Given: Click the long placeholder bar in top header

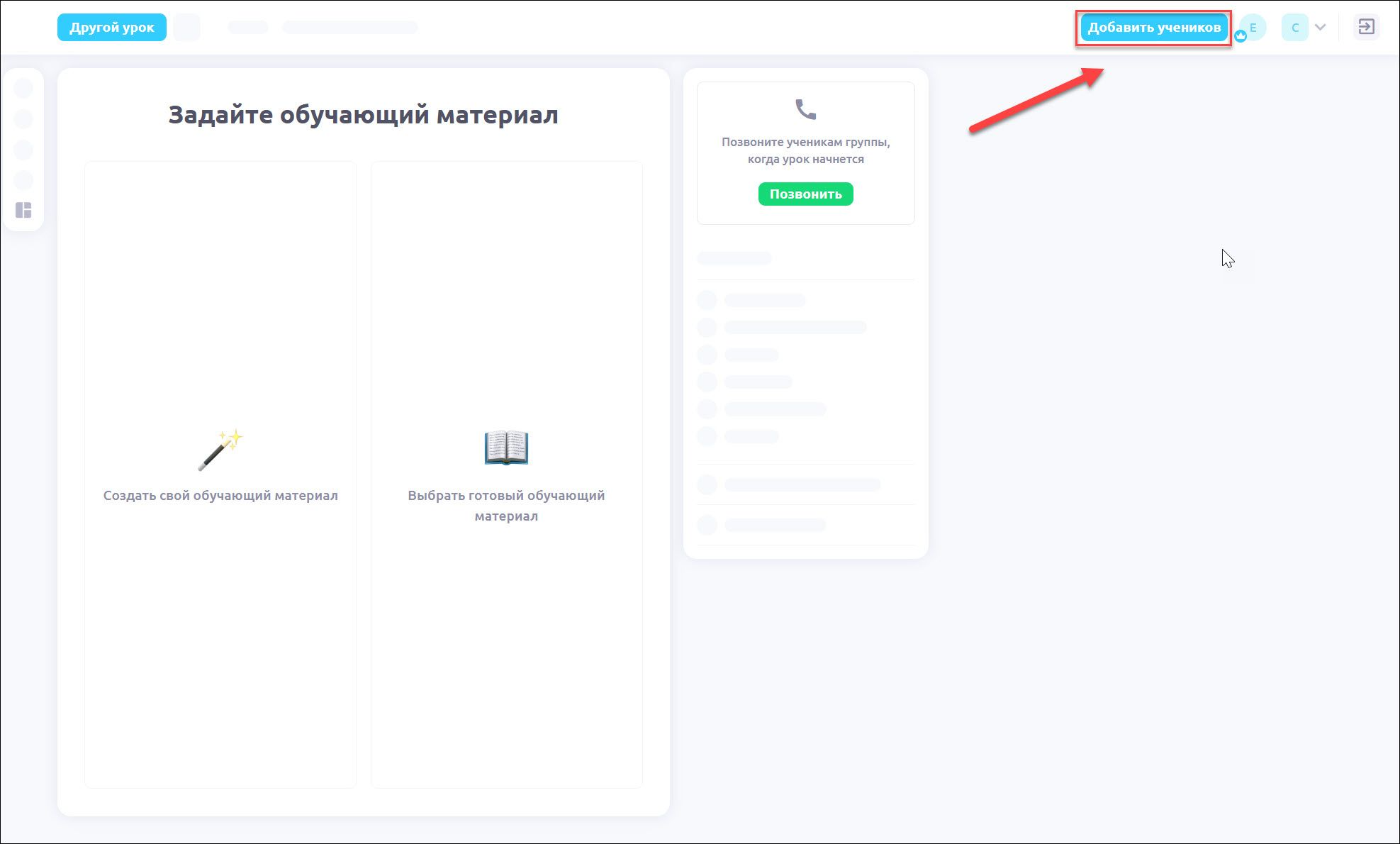Looking at the screenshot, I should [349, 27].
